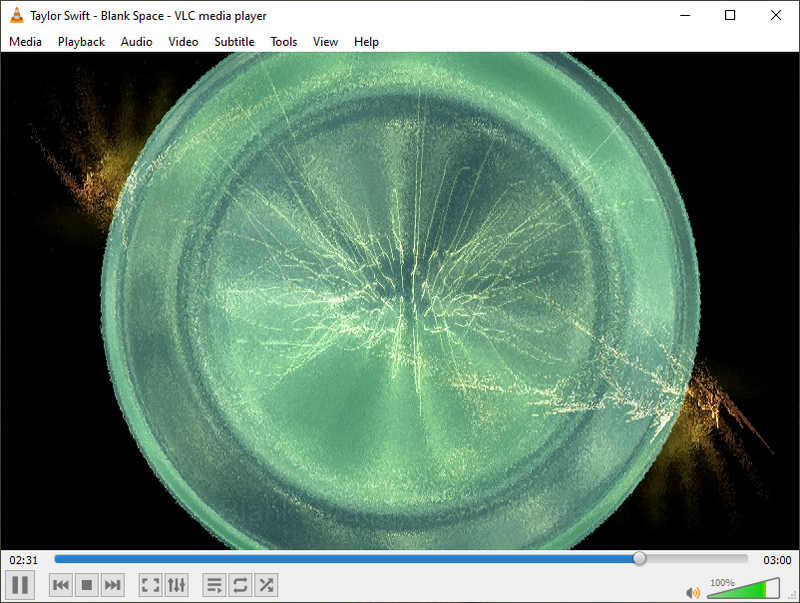This screenshot has height=603, width=800.
Task: Toggle fullscreen video mode
Action: 151,585
